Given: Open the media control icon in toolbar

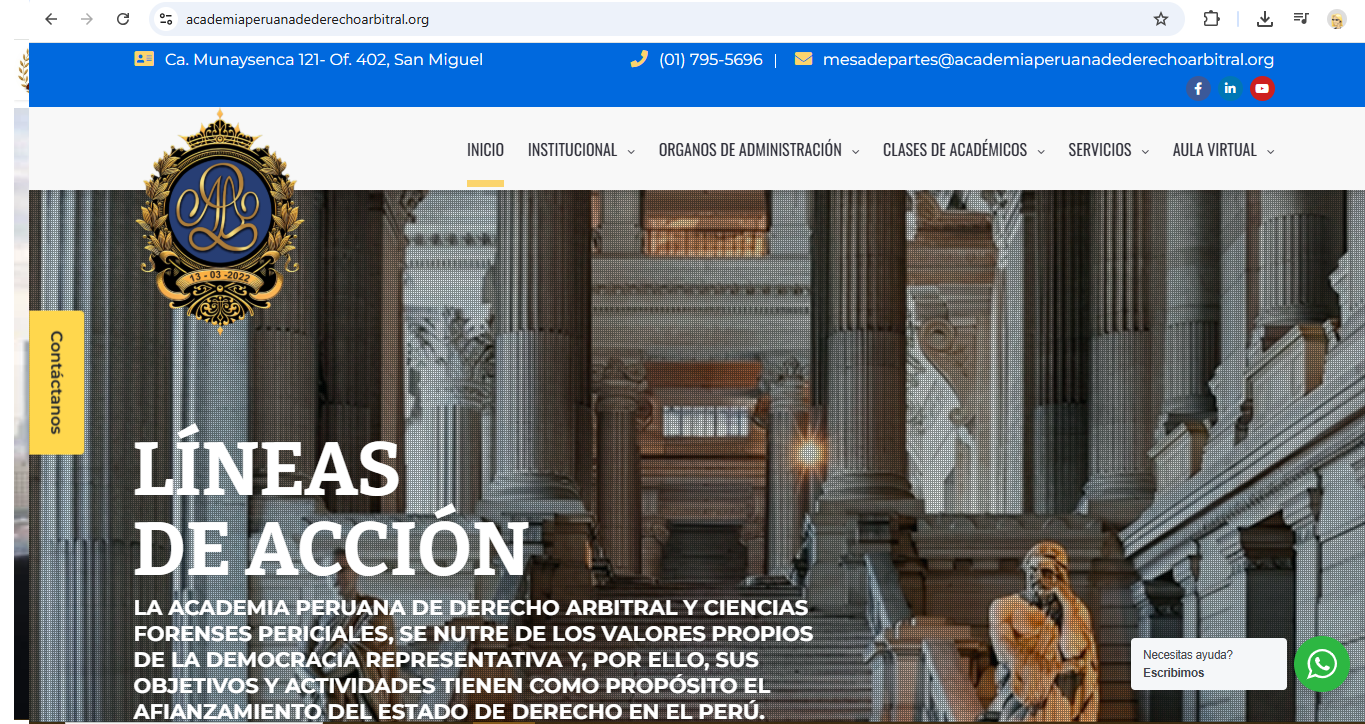Looking at the screenshot, I should [x=1301, y=19].
